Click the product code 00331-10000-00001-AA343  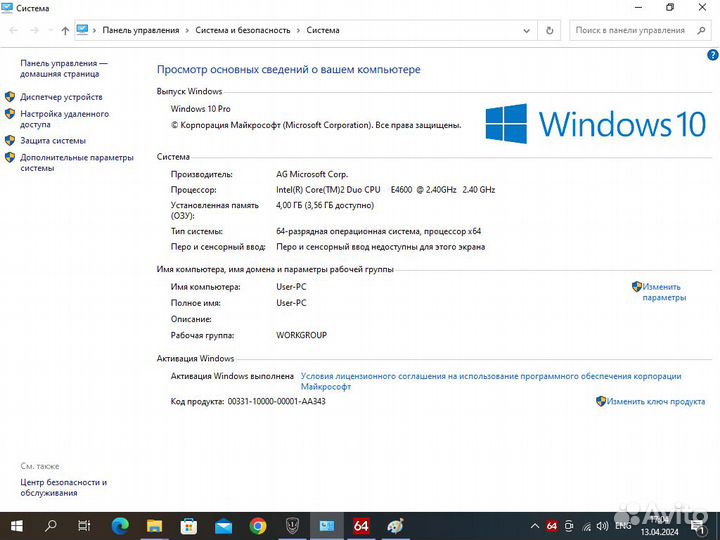tap(276, 401)
